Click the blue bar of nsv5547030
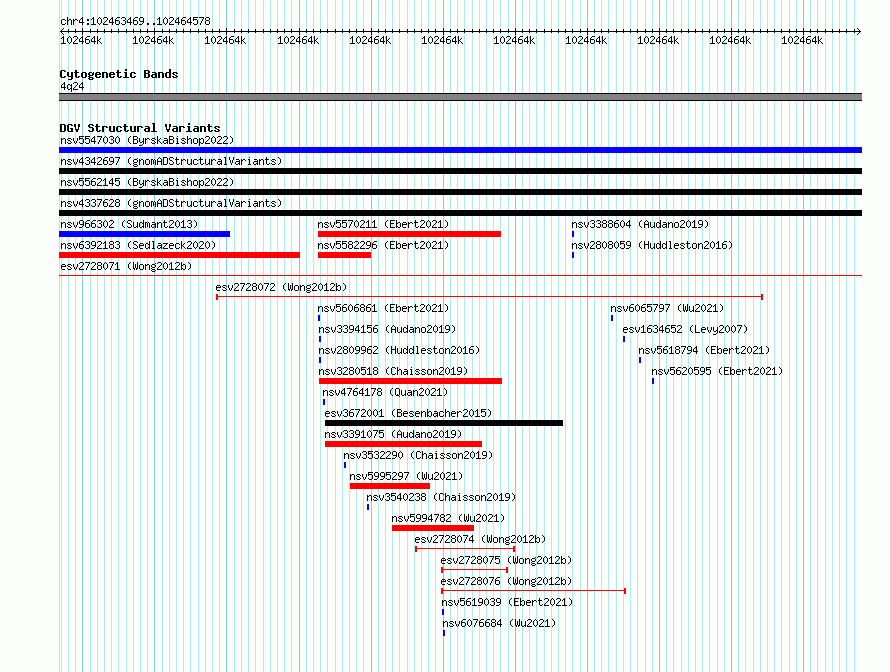Screen dimensions: 890x672 click(460, 150)
